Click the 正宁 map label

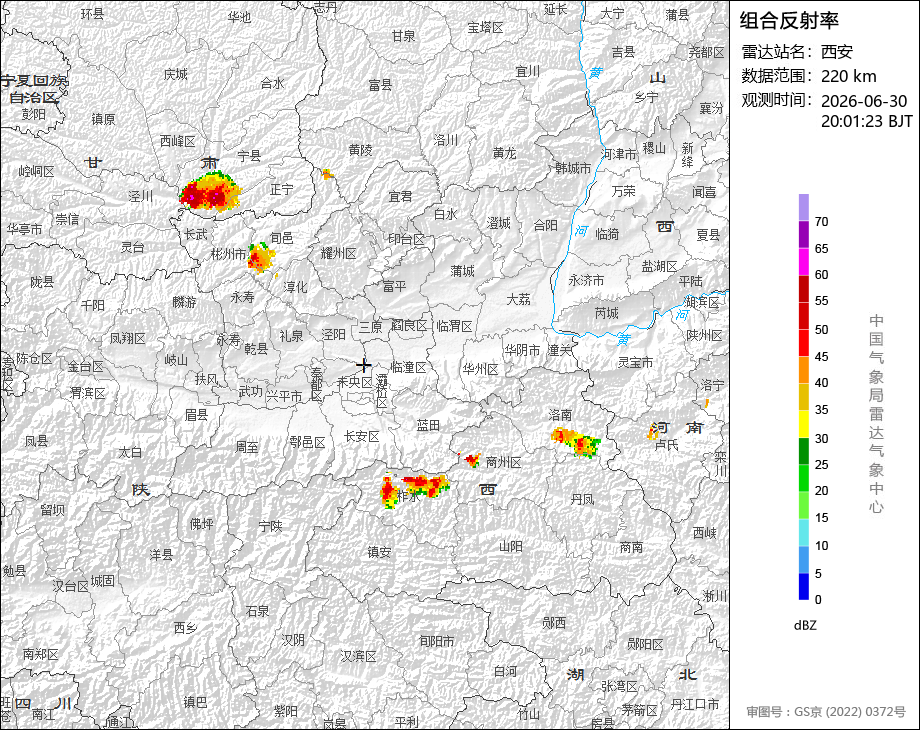282,190
